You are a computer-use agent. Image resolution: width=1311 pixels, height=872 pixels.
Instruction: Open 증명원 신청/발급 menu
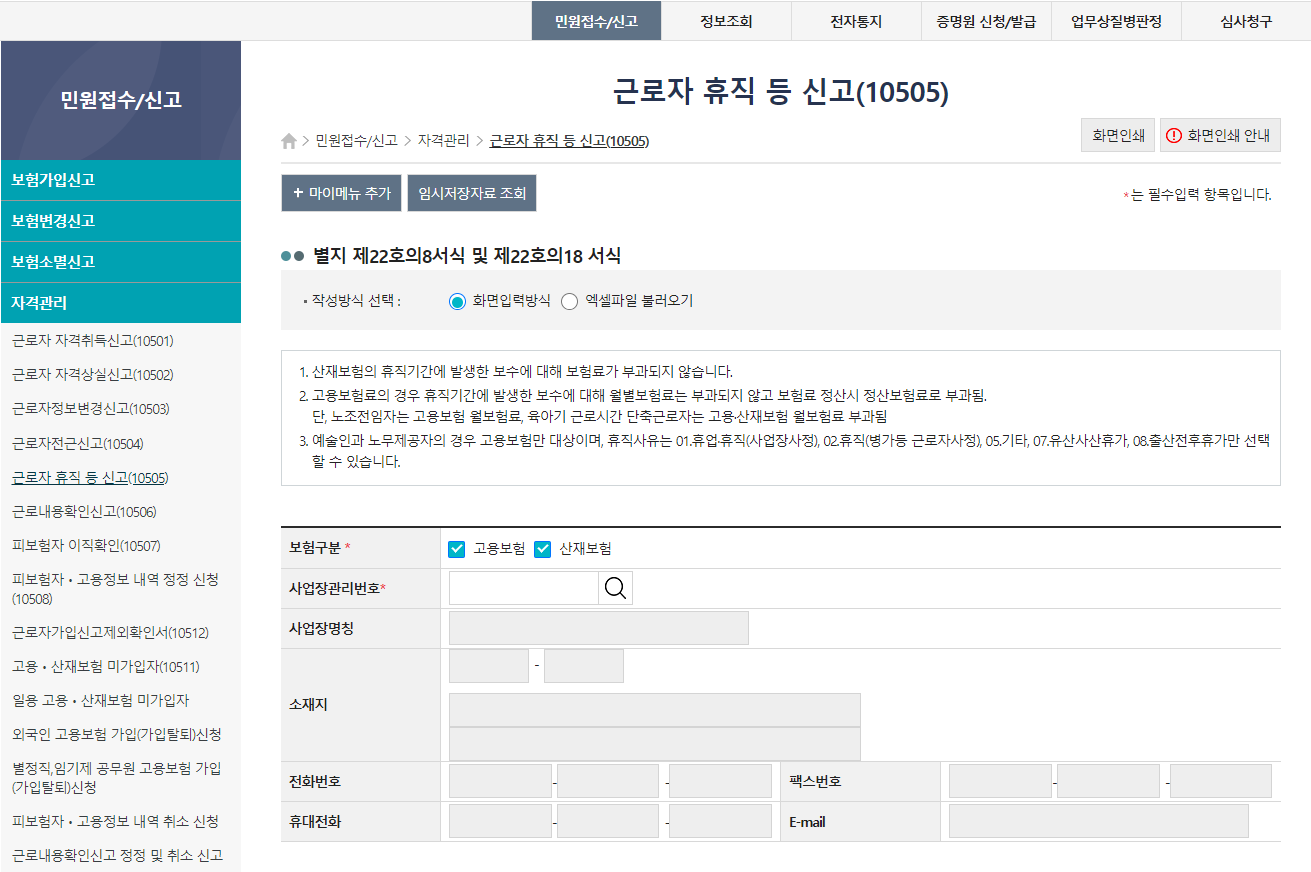pyautogui.click(x=986, y=21)
